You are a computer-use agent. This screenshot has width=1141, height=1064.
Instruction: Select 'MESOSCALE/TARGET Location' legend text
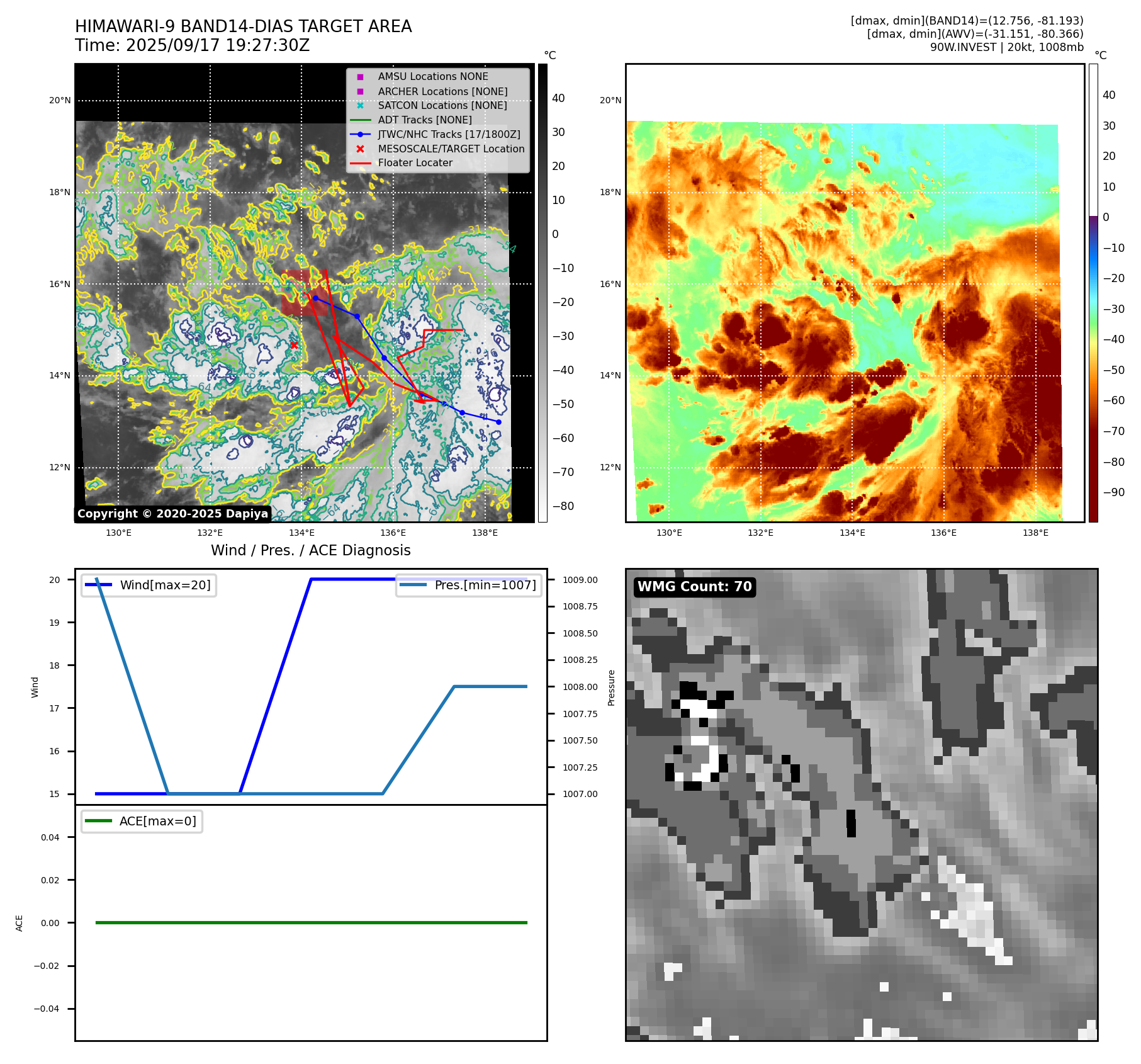point(451,149)
